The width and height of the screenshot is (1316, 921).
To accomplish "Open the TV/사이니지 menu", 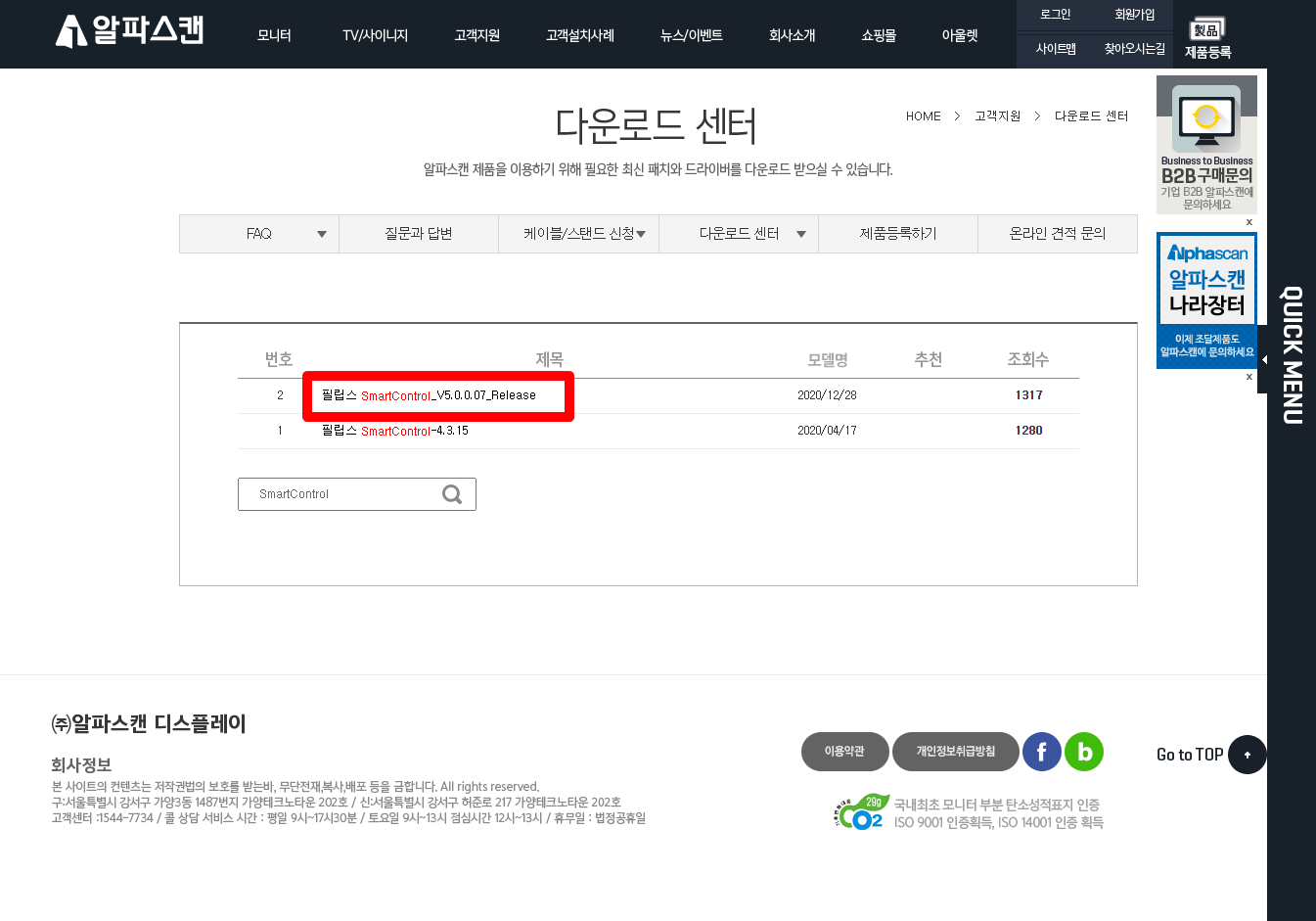I will 375,35.
